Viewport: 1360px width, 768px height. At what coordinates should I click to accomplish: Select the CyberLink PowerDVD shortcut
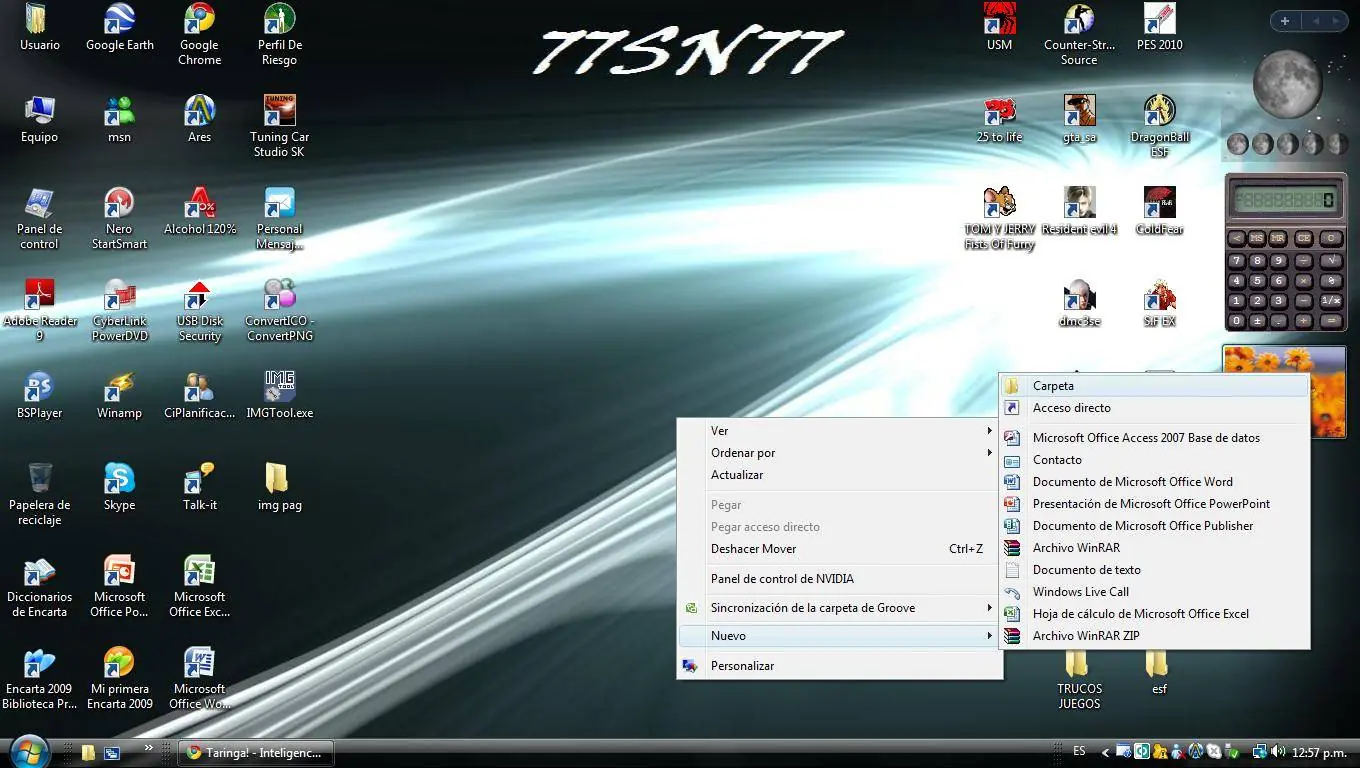point(119,310)
